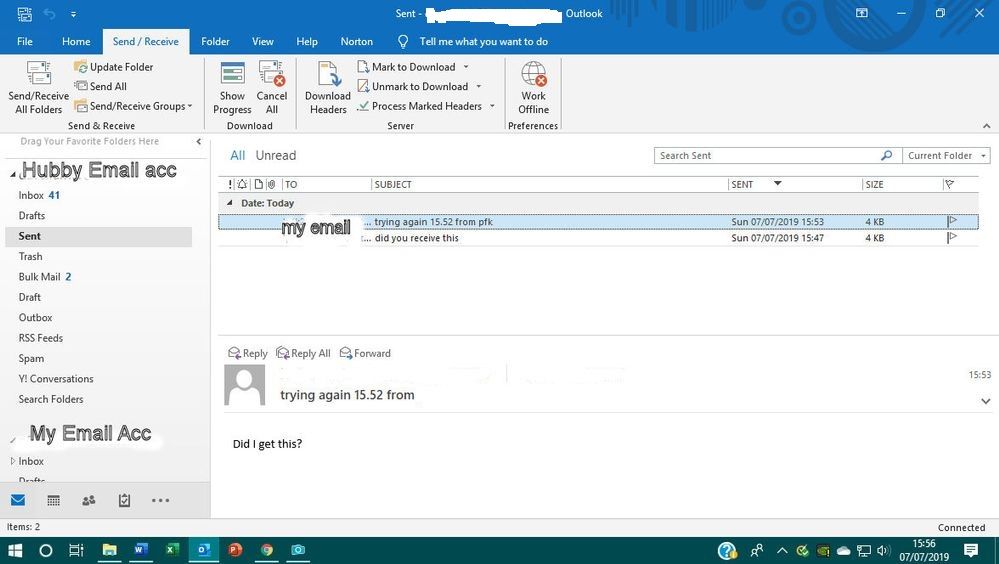The height and width of the screenshot is (564, 999).
Task: Open Show Progress dialog
Action: click(x=232, y=87)
